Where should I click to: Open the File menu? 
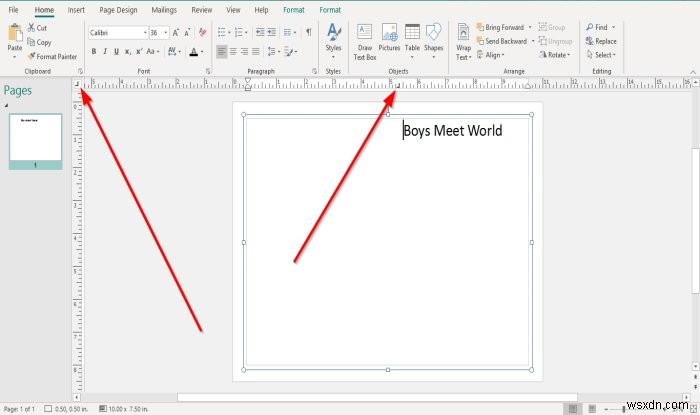click(13, 10)
